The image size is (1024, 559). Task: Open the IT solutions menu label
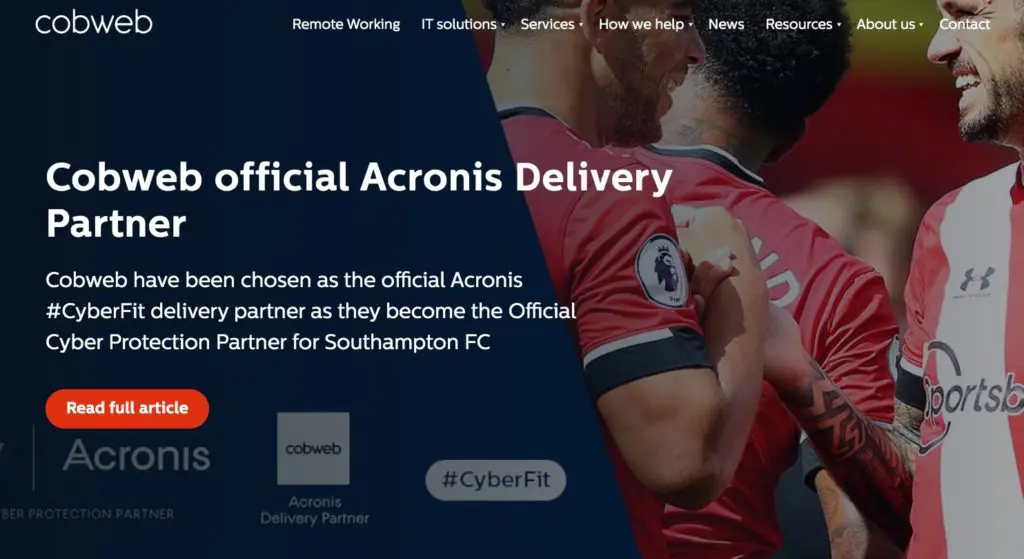click(458, 24)
